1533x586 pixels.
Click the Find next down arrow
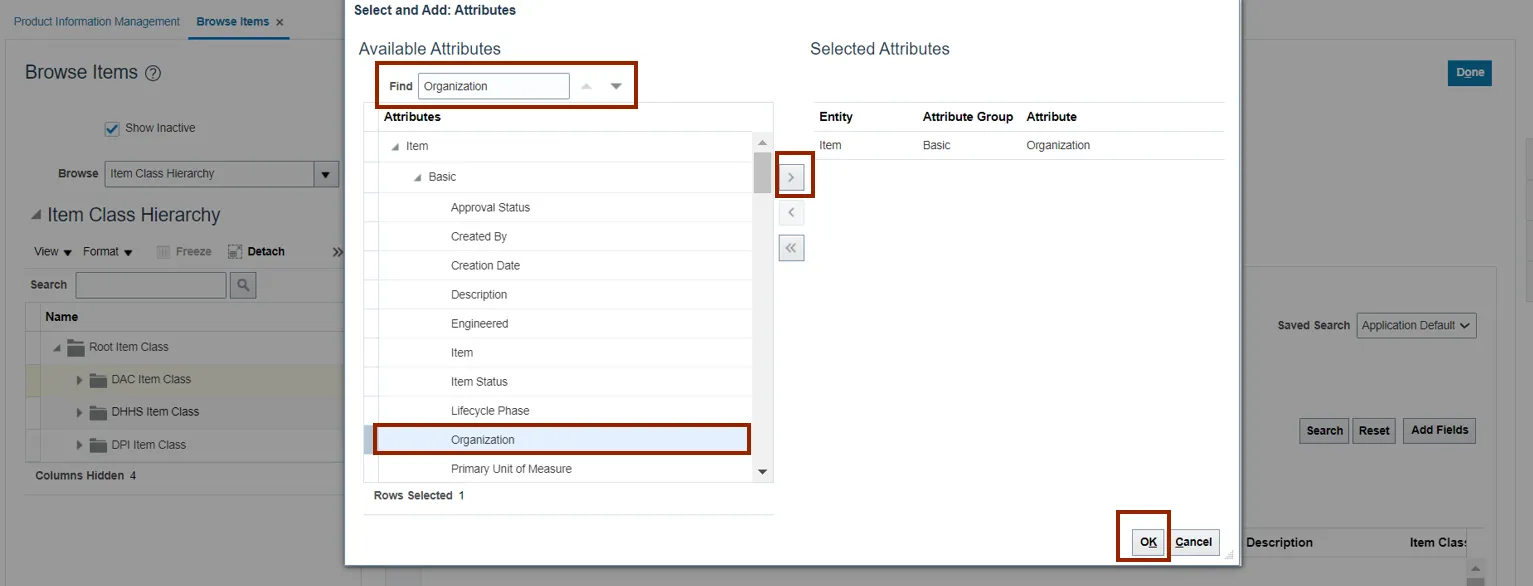(x=616, y=86)
